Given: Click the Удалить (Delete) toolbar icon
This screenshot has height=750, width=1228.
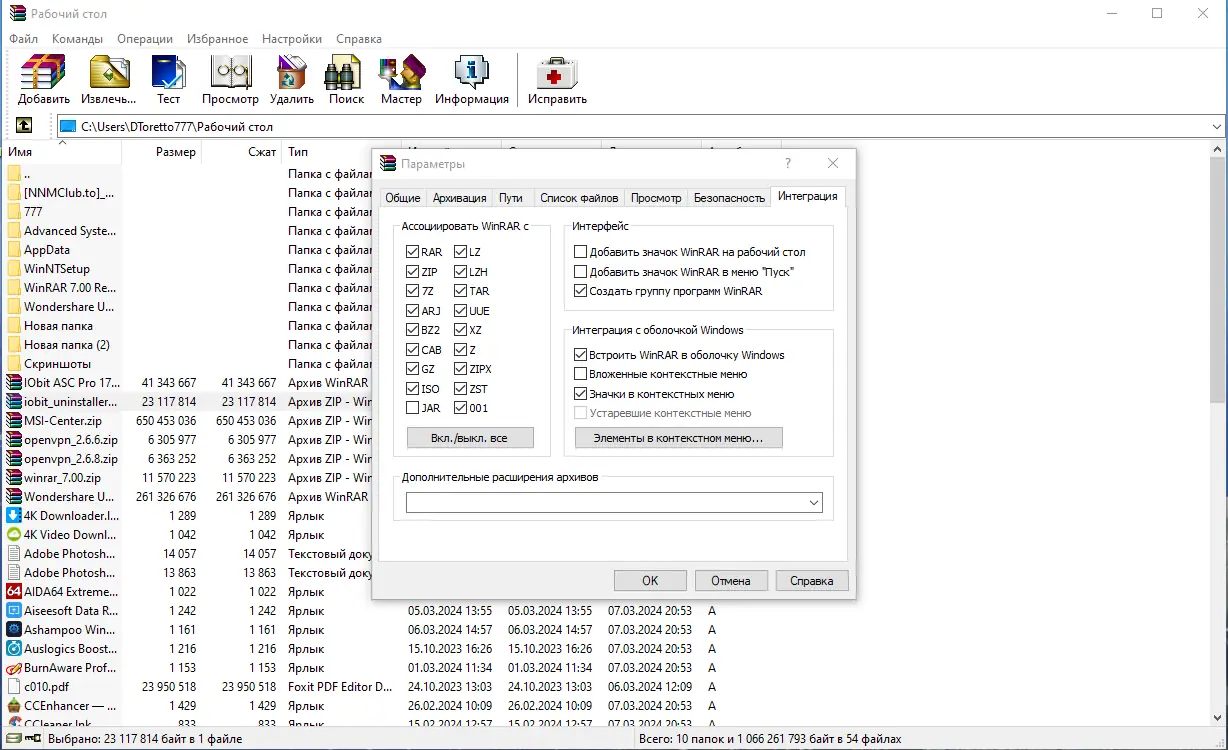Looking at the screenshot, I should (x=291, y=73).
